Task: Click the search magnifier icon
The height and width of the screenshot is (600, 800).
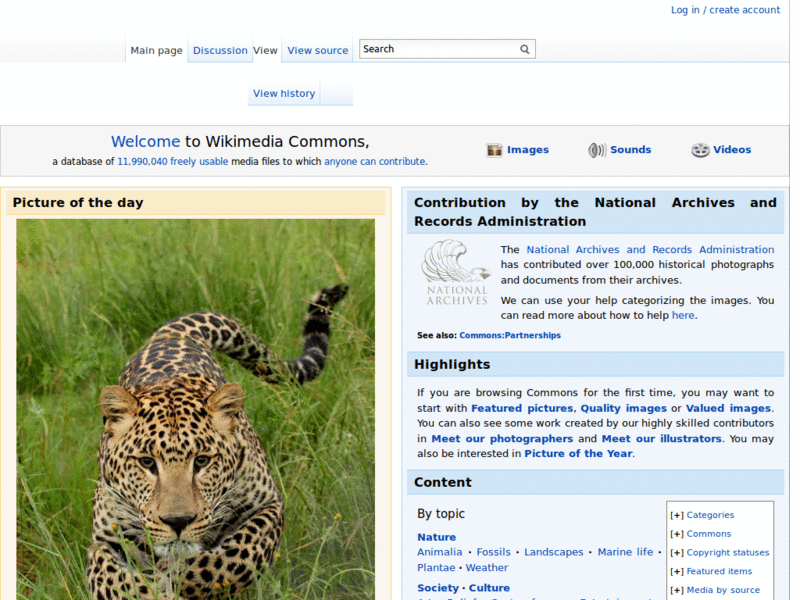Action: click(524, 49)
